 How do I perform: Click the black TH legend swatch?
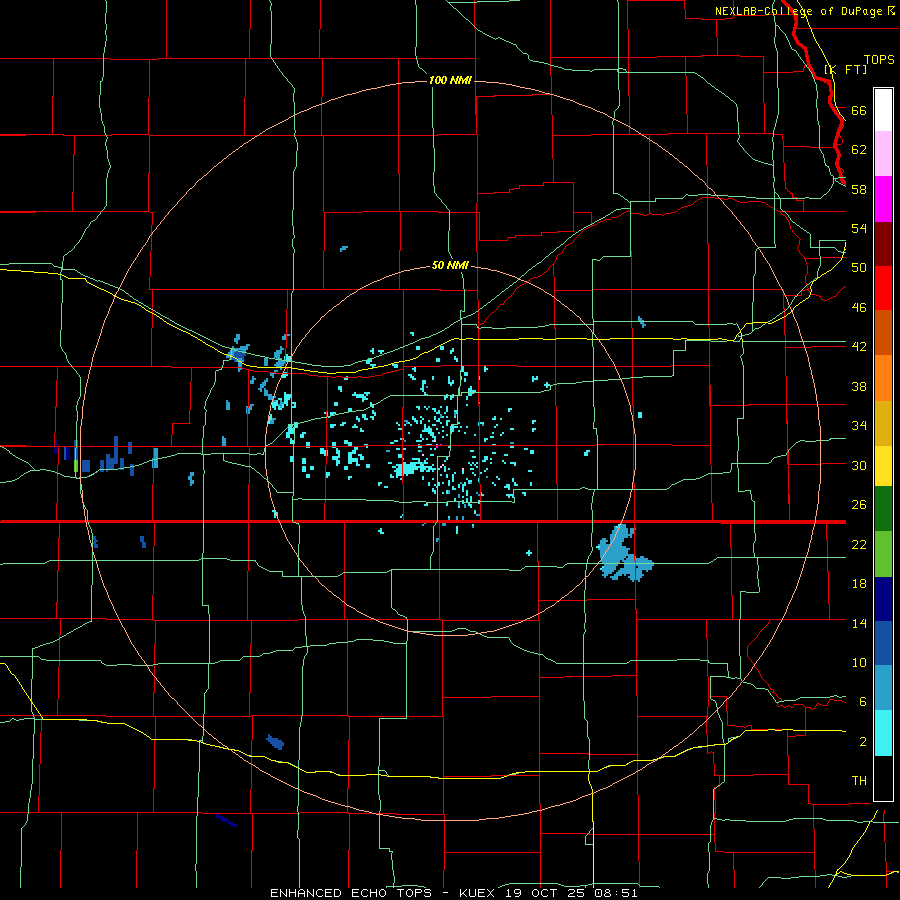883,778
